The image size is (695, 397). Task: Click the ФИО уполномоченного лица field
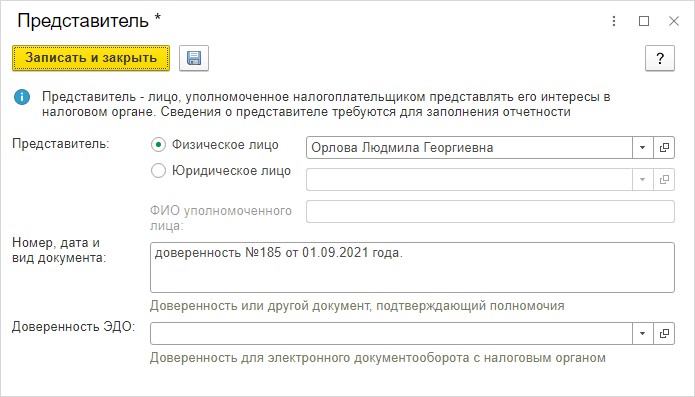coord(490,211)
